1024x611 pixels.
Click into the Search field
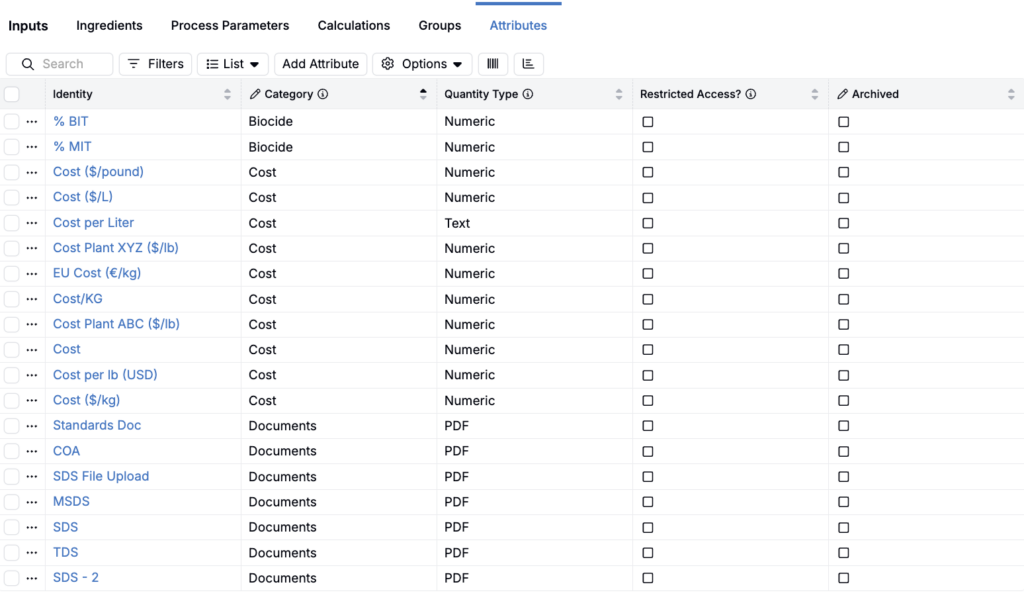click(x=70, y=64)
